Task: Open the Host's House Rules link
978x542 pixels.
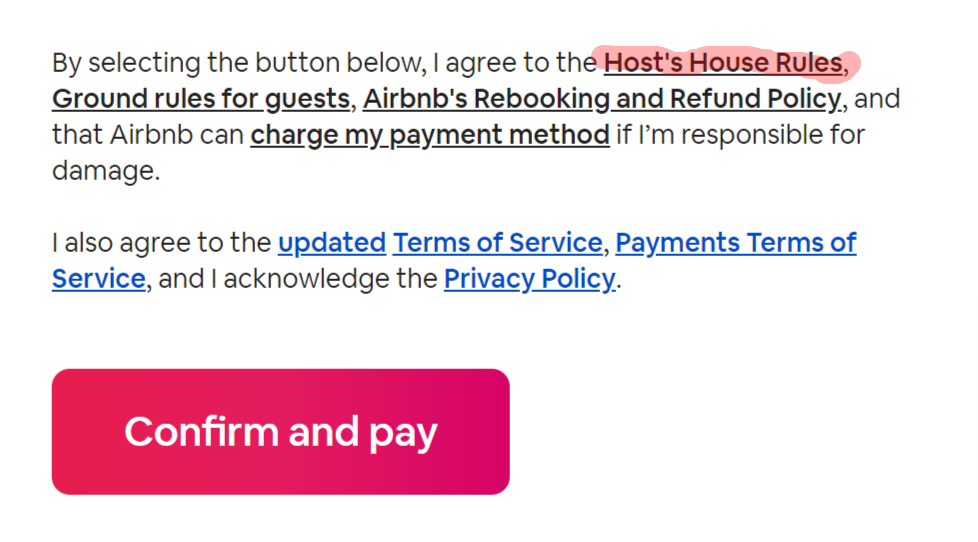Action: click(x=723, y=63)
